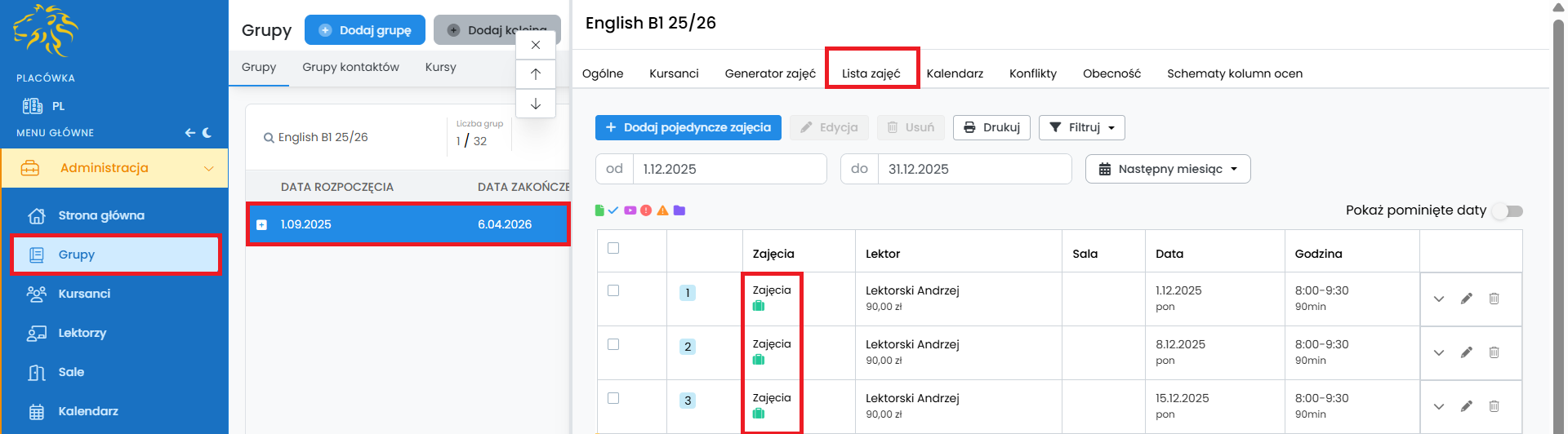Click the down arrow in floating panel

[x=536, y=104]
